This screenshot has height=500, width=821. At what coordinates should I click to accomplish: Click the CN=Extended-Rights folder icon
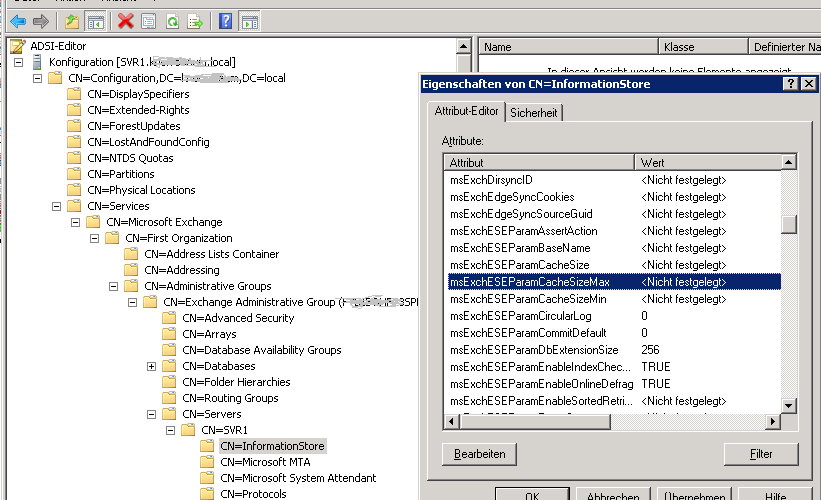coord(74,110)
